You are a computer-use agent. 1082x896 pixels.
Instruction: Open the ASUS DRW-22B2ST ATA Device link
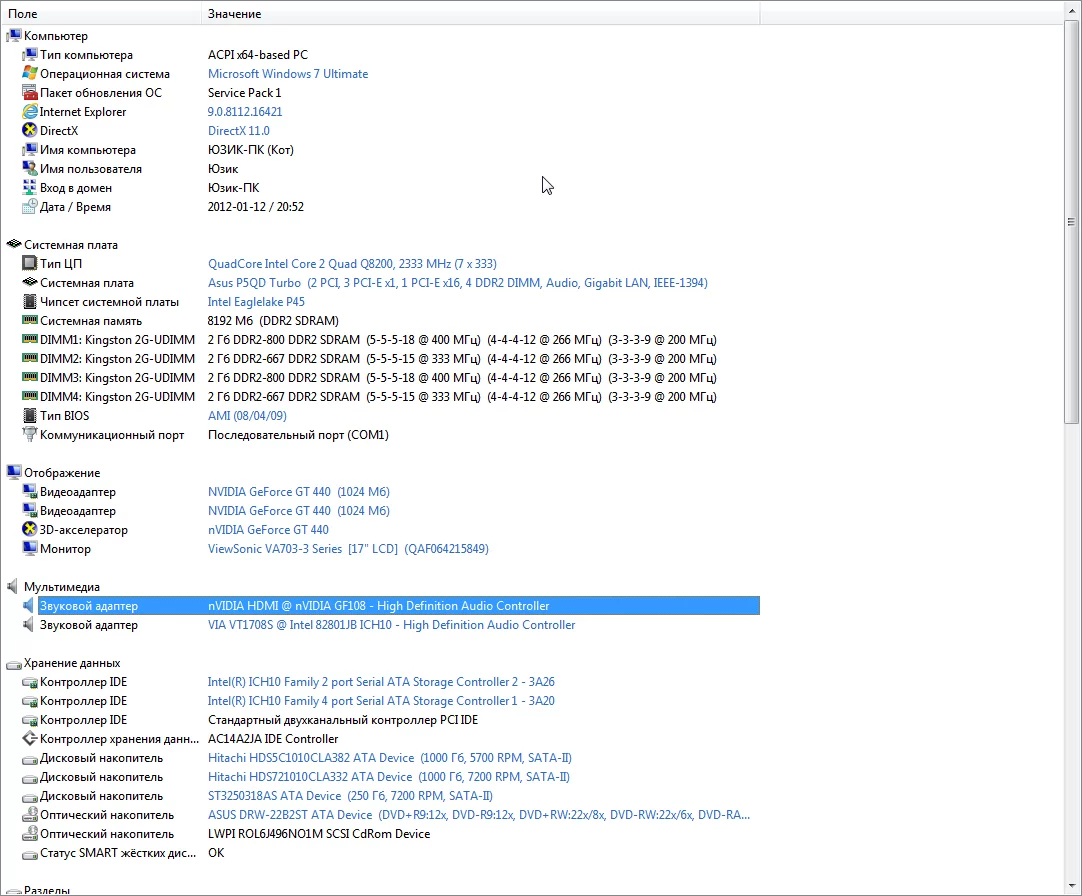coord(479,815)
